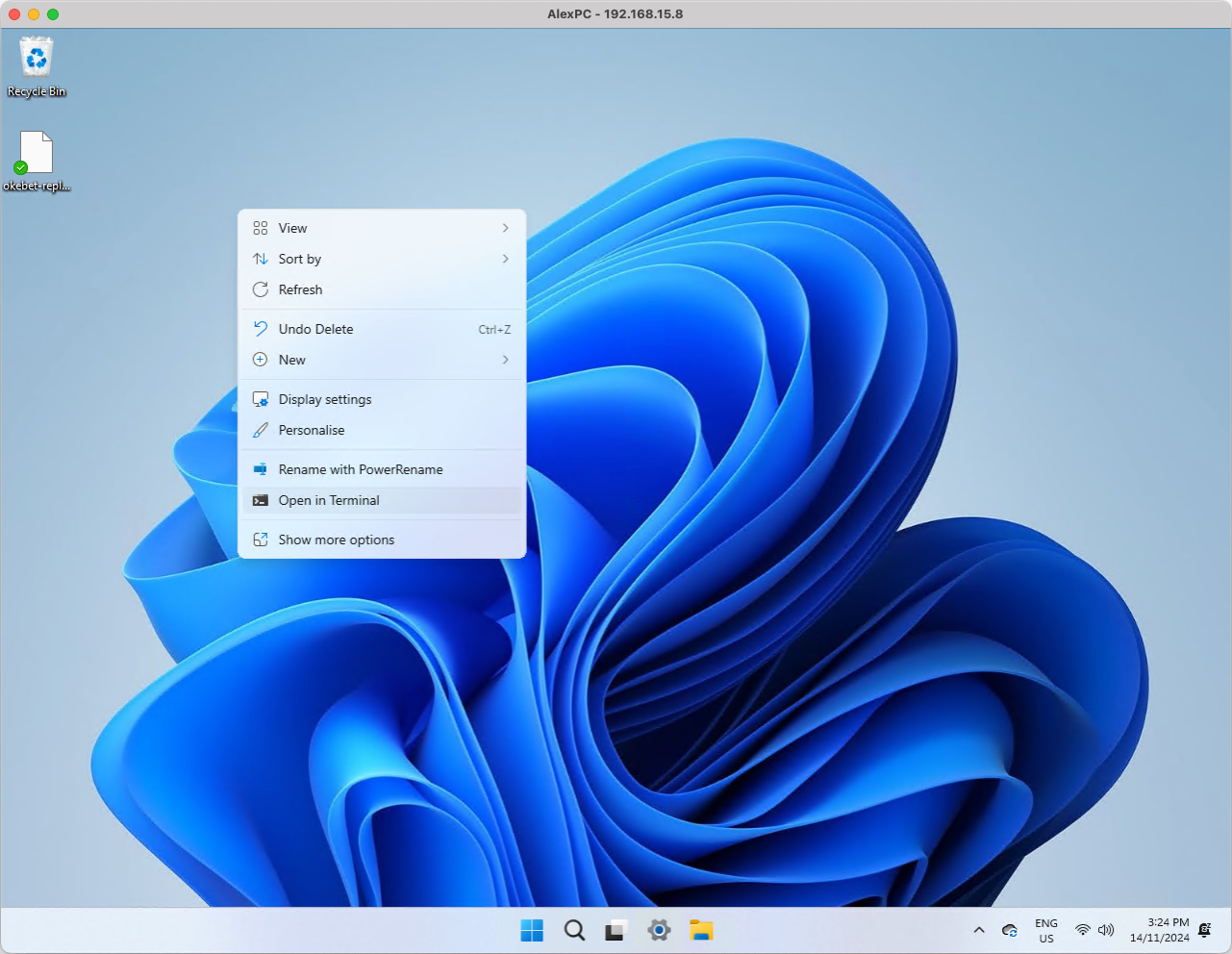The image size is (1232, 954).
Task: Select Show more options
Action: 382,540
